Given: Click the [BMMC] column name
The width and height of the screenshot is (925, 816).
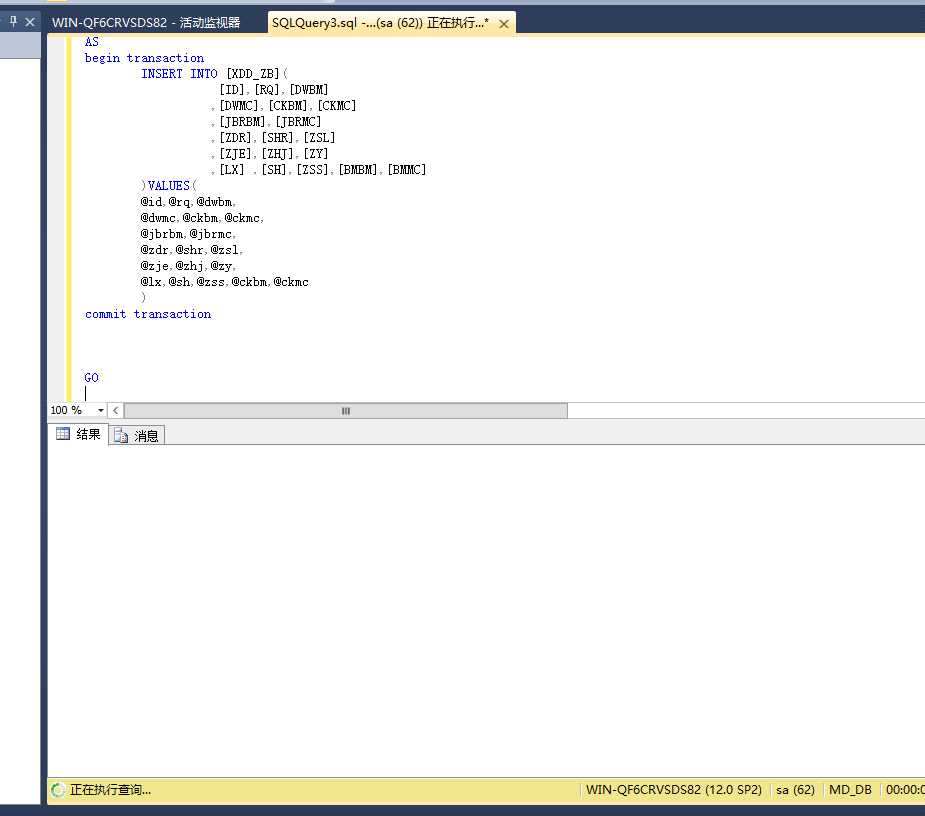Looking at the screenshot, I should pos(406,170).
